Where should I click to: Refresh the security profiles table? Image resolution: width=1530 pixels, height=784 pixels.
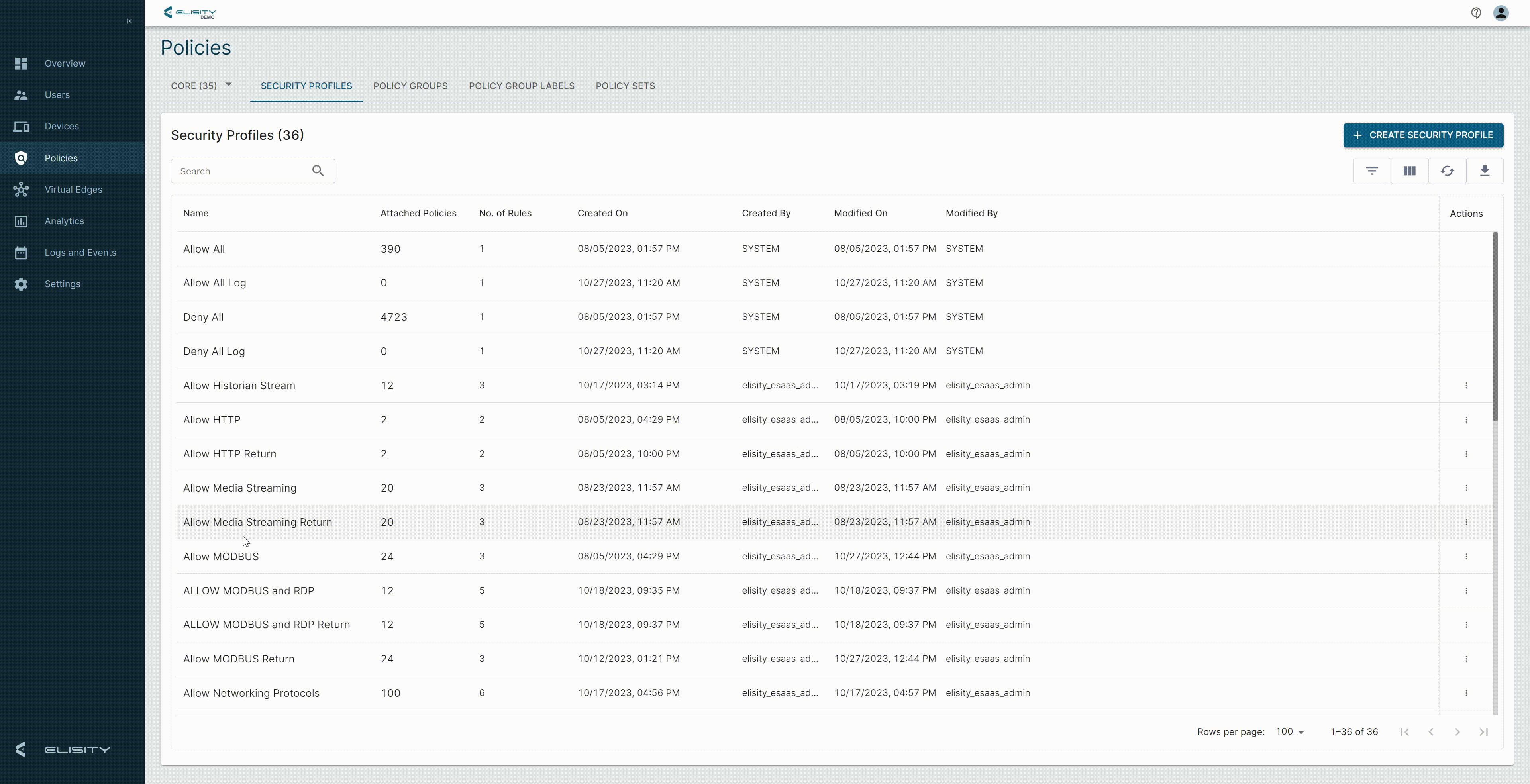pos(1447,171)
